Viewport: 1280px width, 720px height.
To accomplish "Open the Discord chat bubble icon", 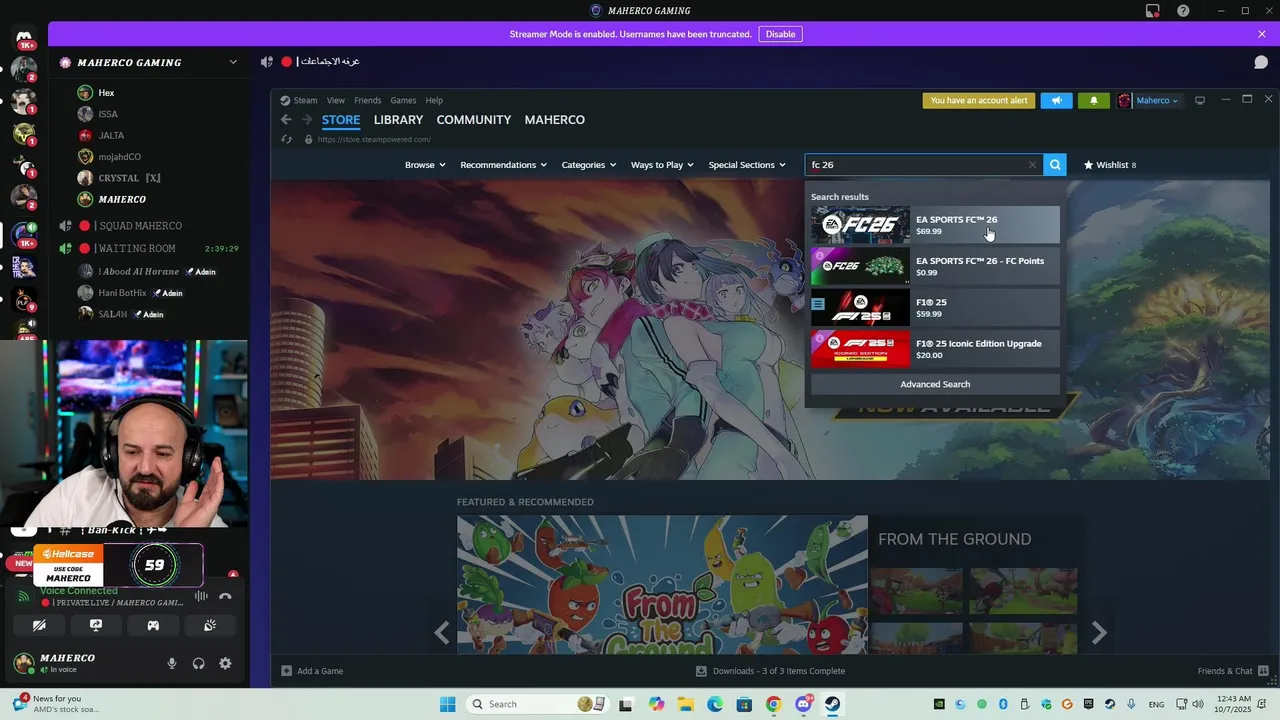I will click(x=1261, y=62).
